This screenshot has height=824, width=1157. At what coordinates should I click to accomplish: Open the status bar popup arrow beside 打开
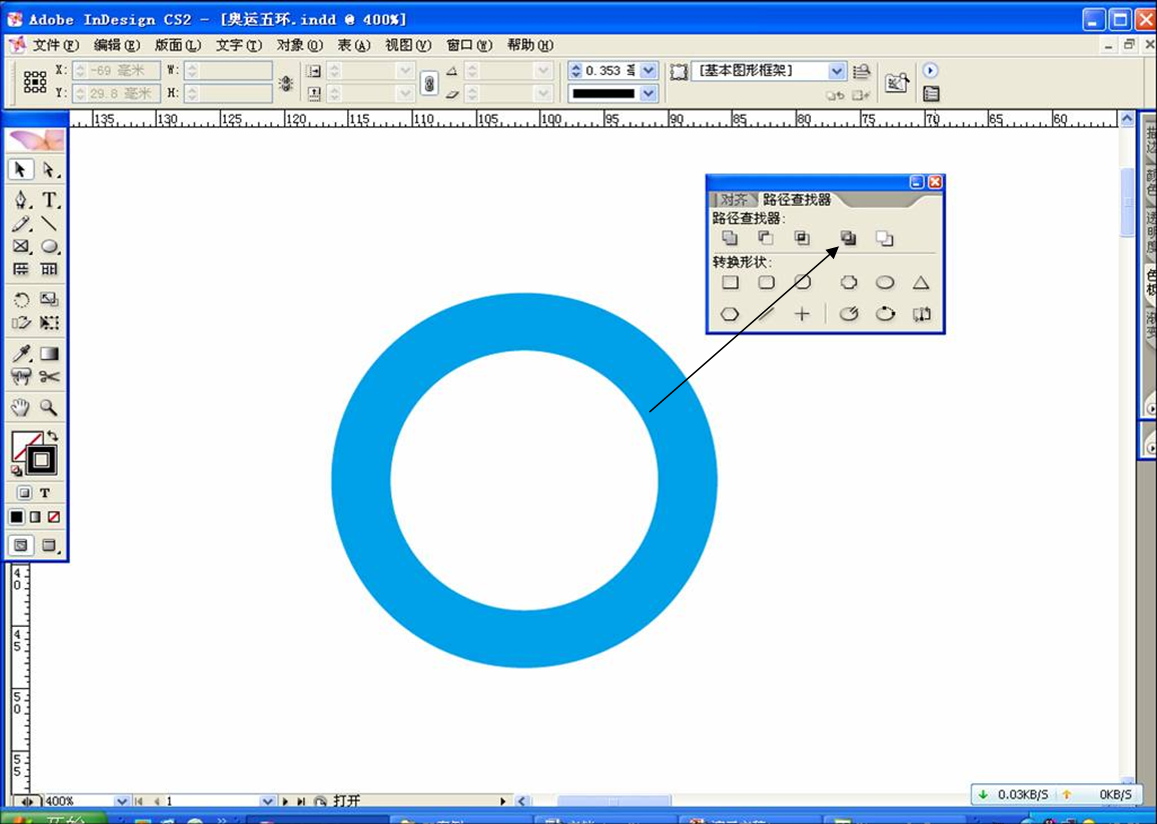503,801
